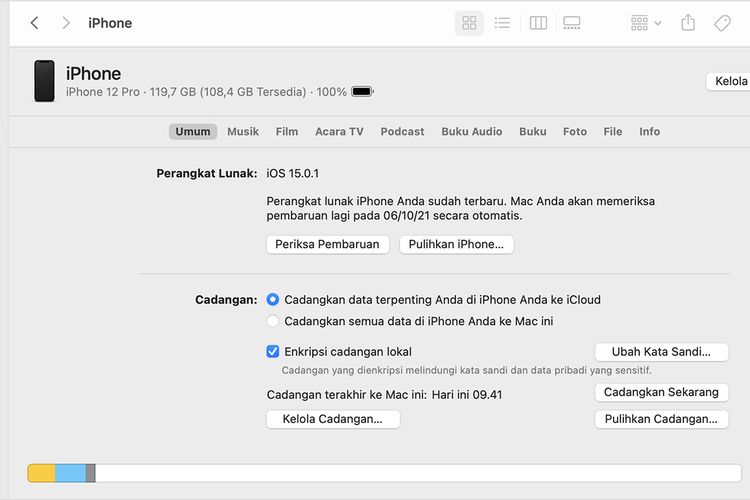The height and width of the screenshot is (500, 750).
Task: Select backup to iCloud radio option
Action: point(273,300)
